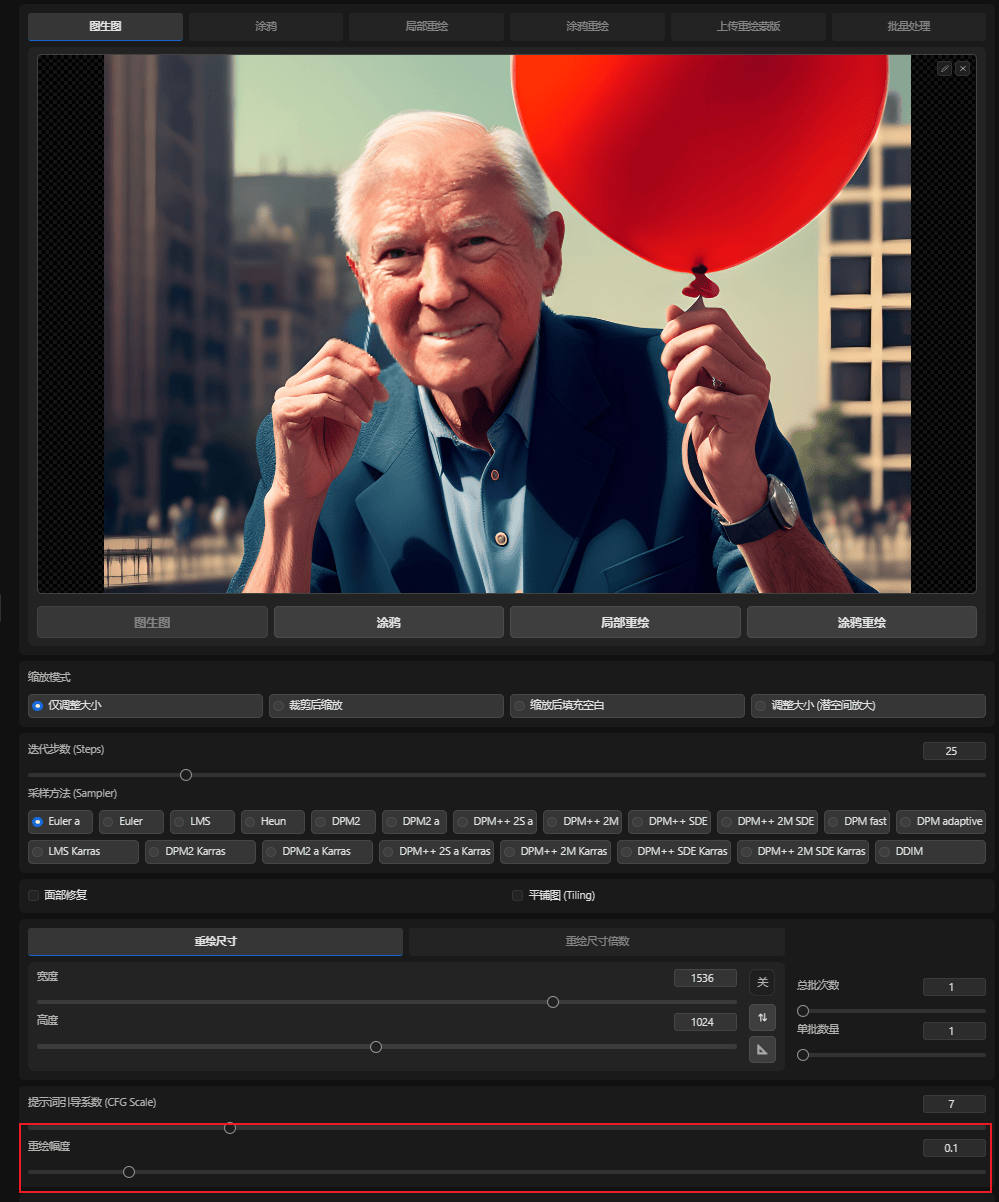Remove the uploaded image with X icon

[962, 68]
